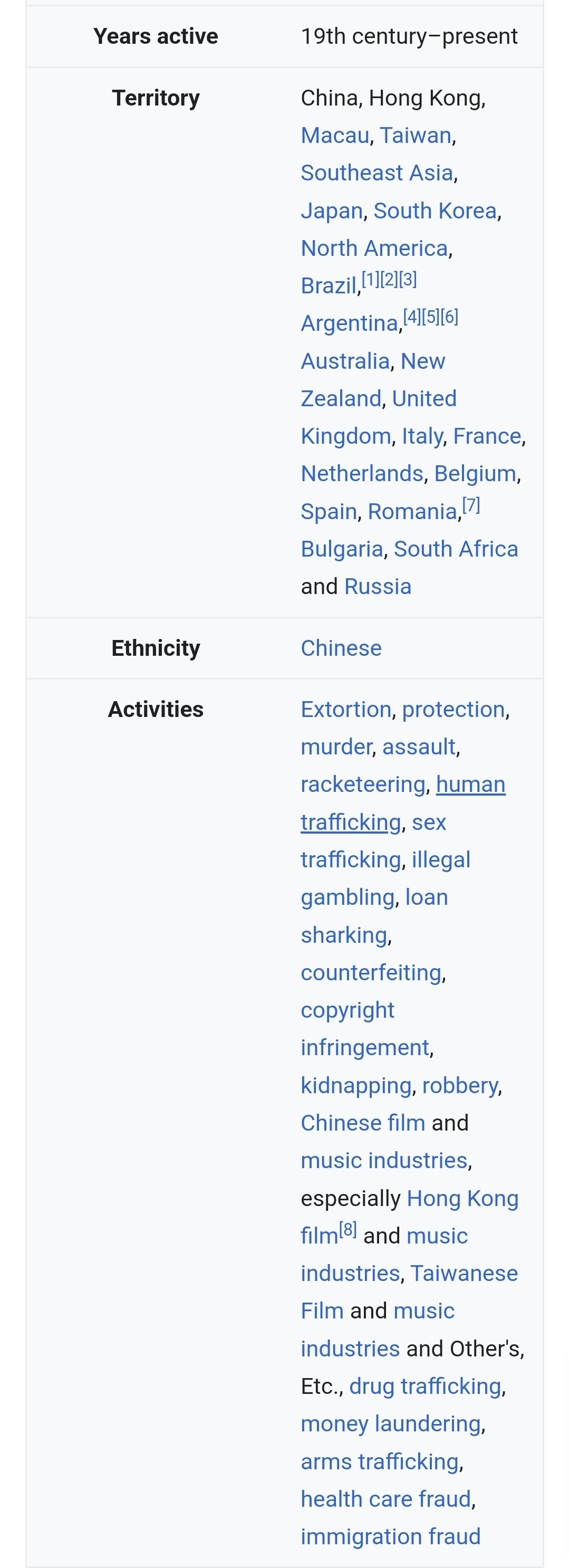The height and width of the screenshot is (1568, 569).
Task: Open the North America link
Action: pyautogui.click(x=374, y=249)
